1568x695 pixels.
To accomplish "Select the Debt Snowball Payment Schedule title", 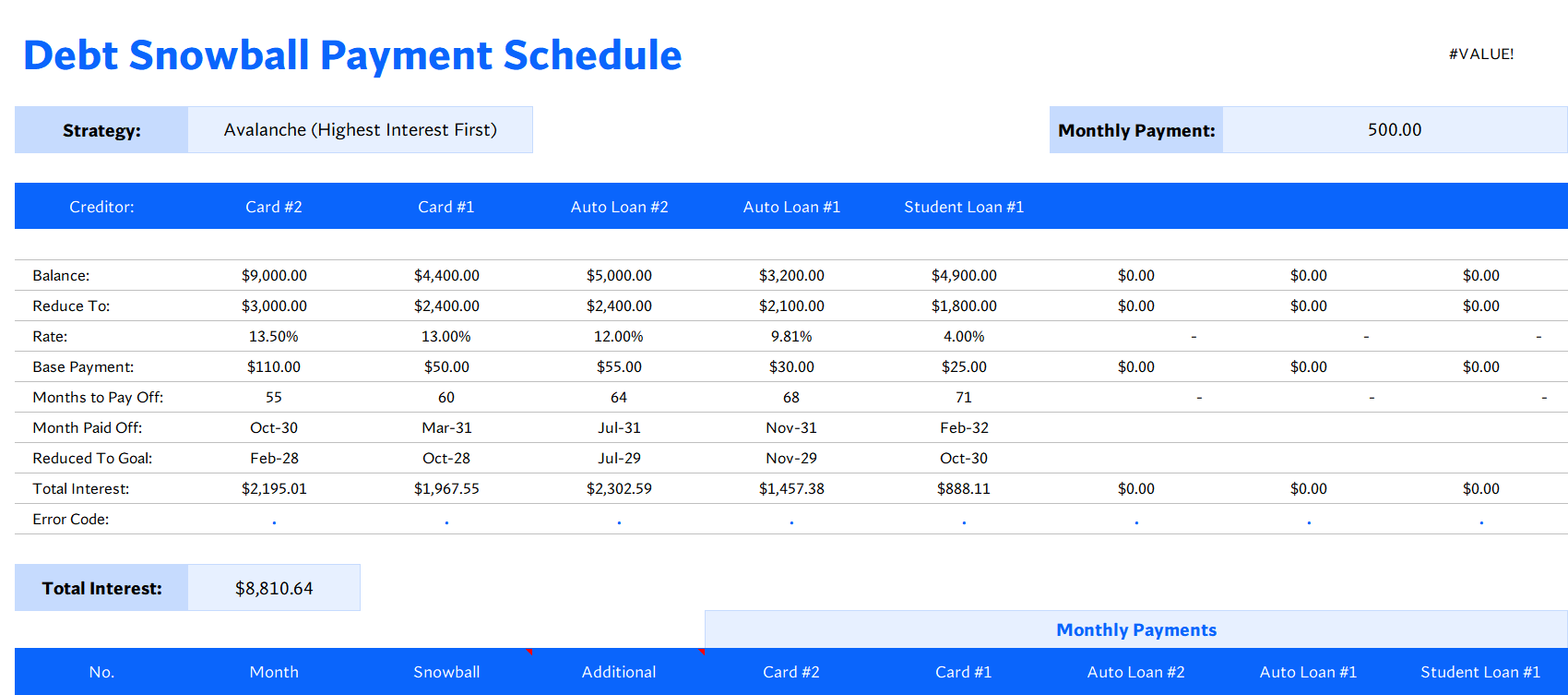I will 352,55.
